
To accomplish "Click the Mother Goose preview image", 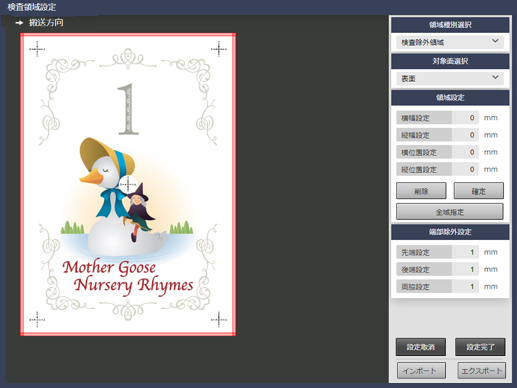I will click(128, 184).
